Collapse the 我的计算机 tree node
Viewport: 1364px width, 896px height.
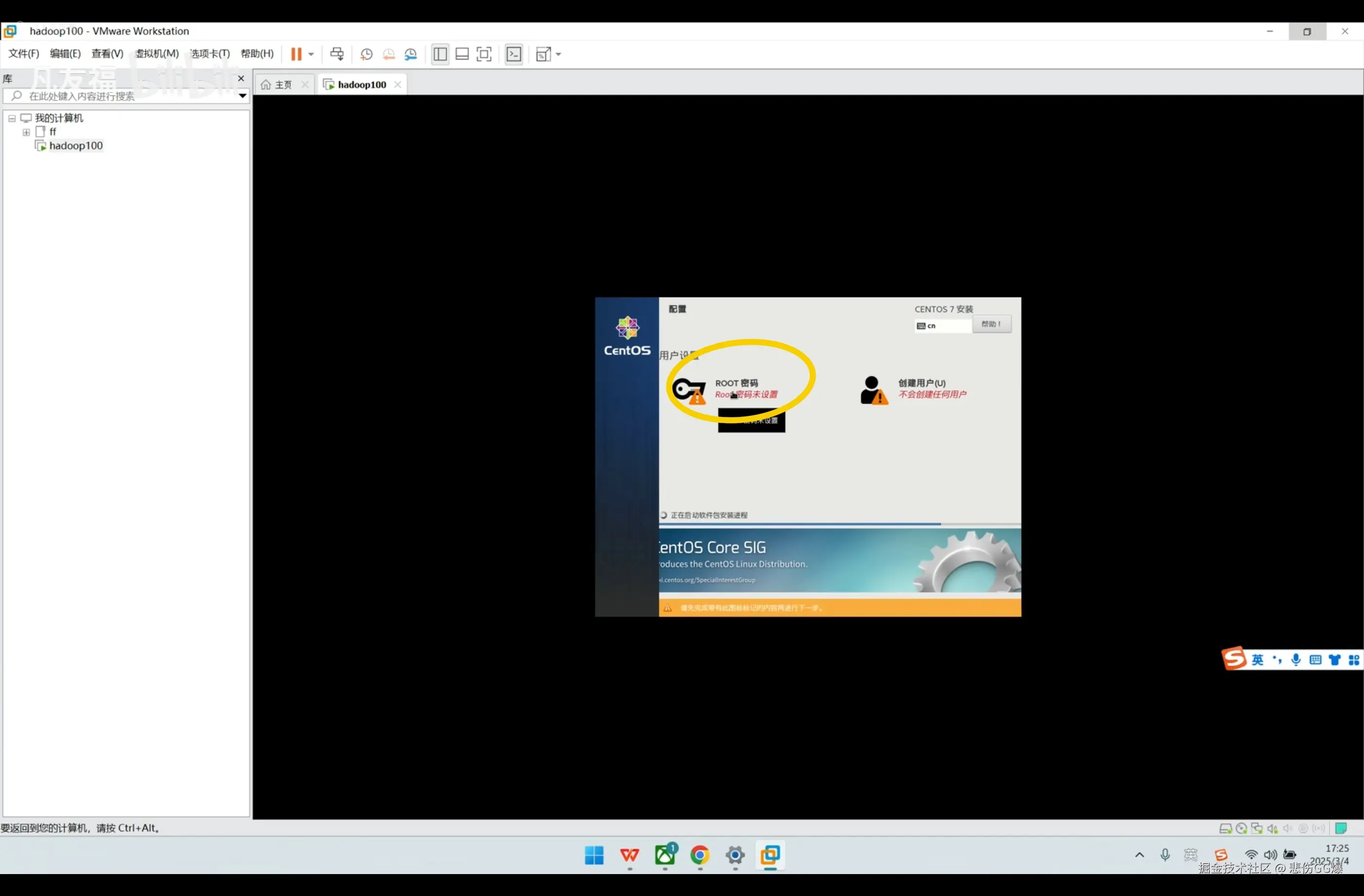(x=12, y=119)
